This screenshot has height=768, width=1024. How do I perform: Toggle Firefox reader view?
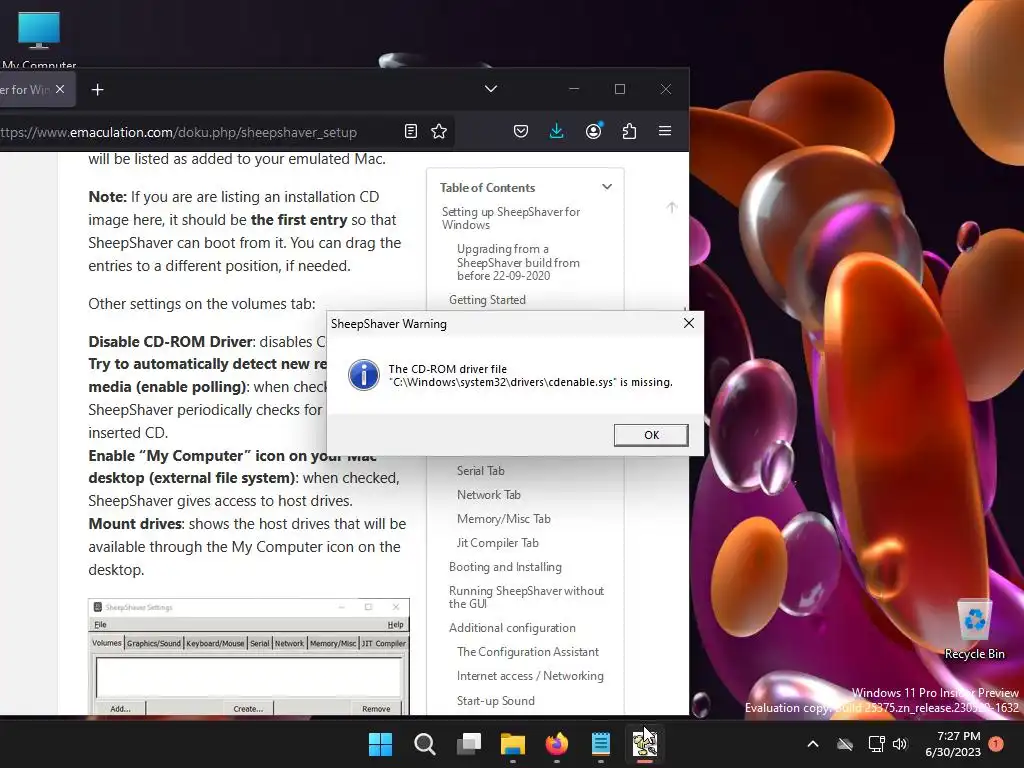click(411, 131)
